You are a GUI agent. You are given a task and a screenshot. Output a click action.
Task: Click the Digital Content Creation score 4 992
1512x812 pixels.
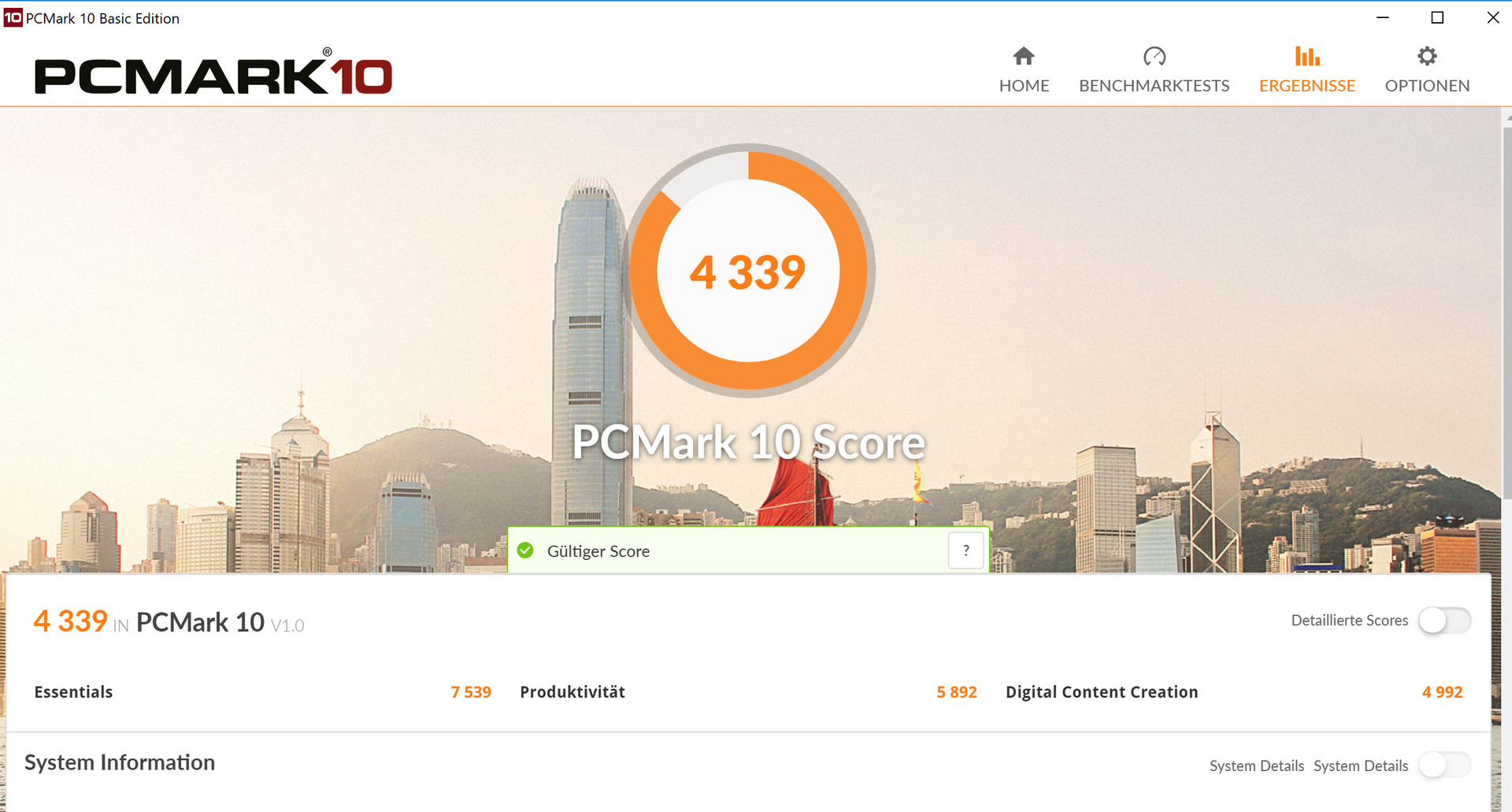pos(1443,692)
